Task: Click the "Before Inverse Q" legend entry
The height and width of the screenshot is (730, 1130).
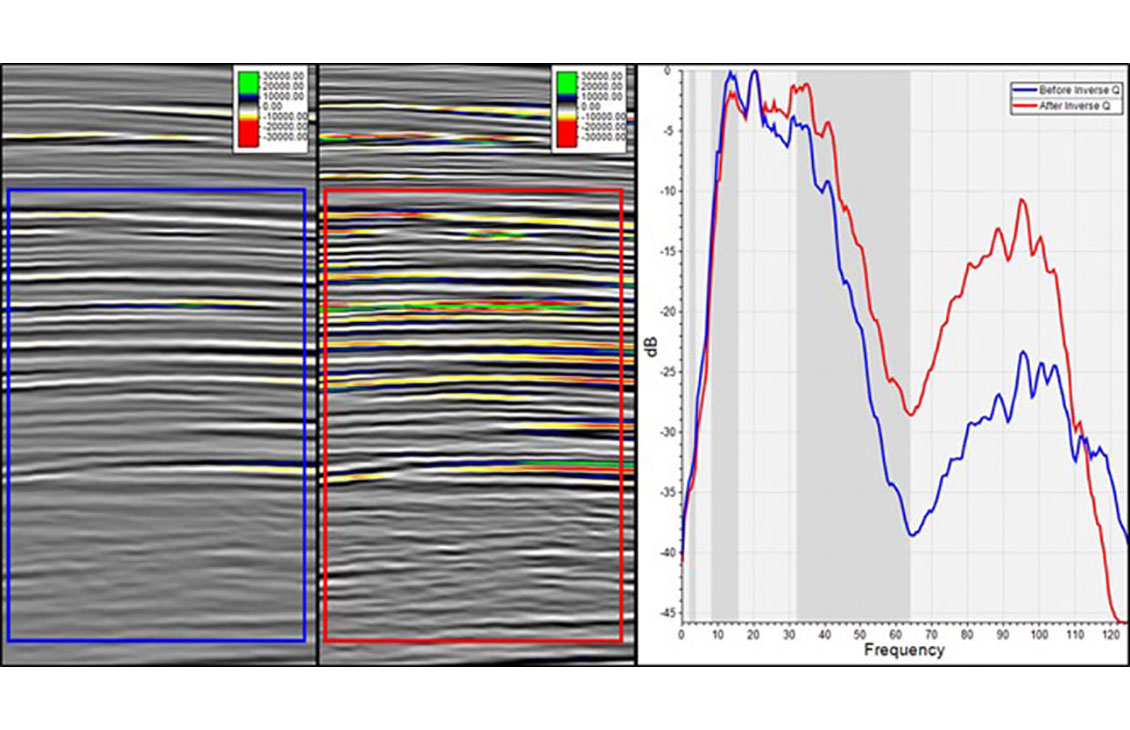Action: coord(1074,89)
